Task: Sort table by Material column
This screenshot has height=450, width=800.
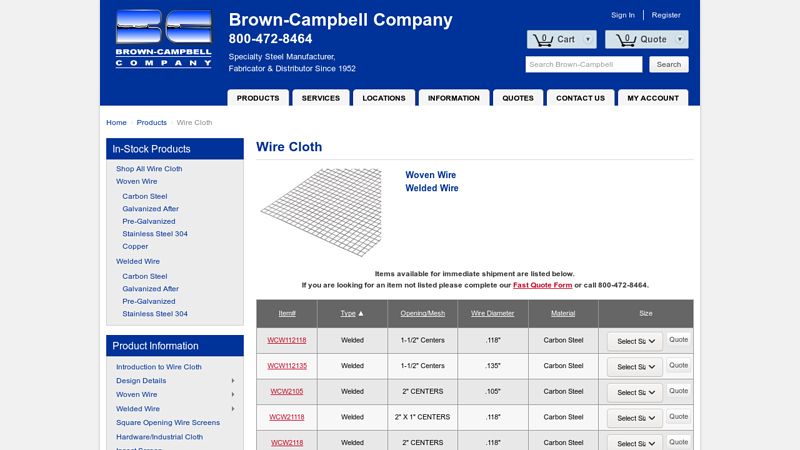Action: pos(563,313)
